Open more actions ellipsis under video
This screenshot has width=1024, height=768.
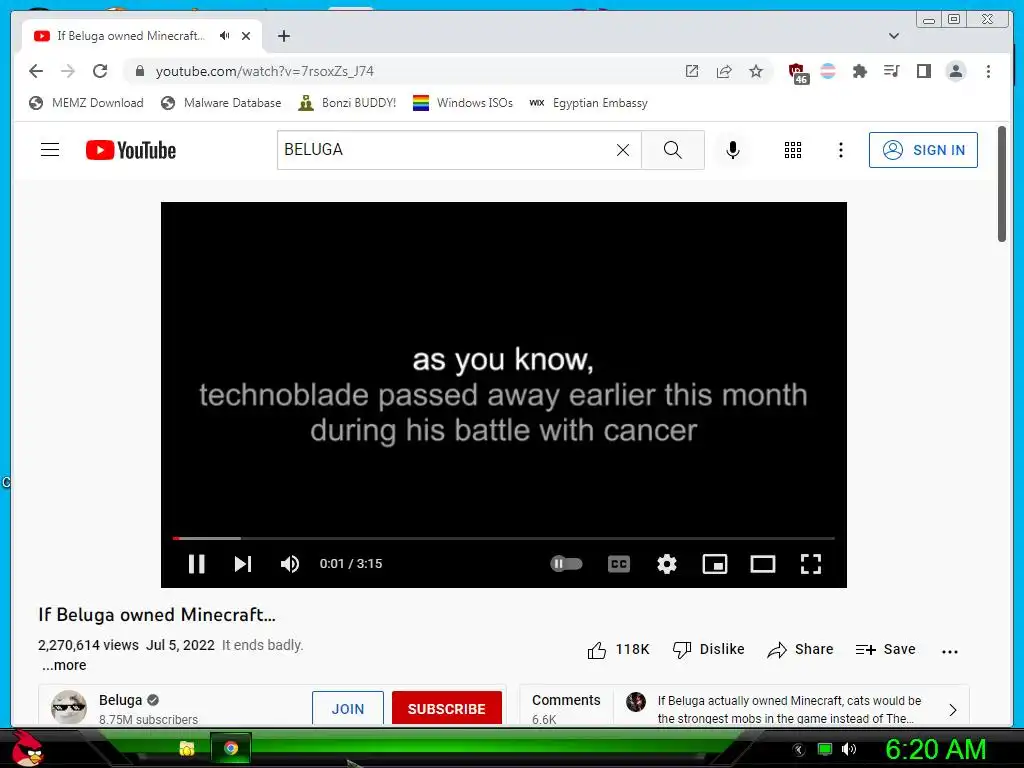[950, 651]
